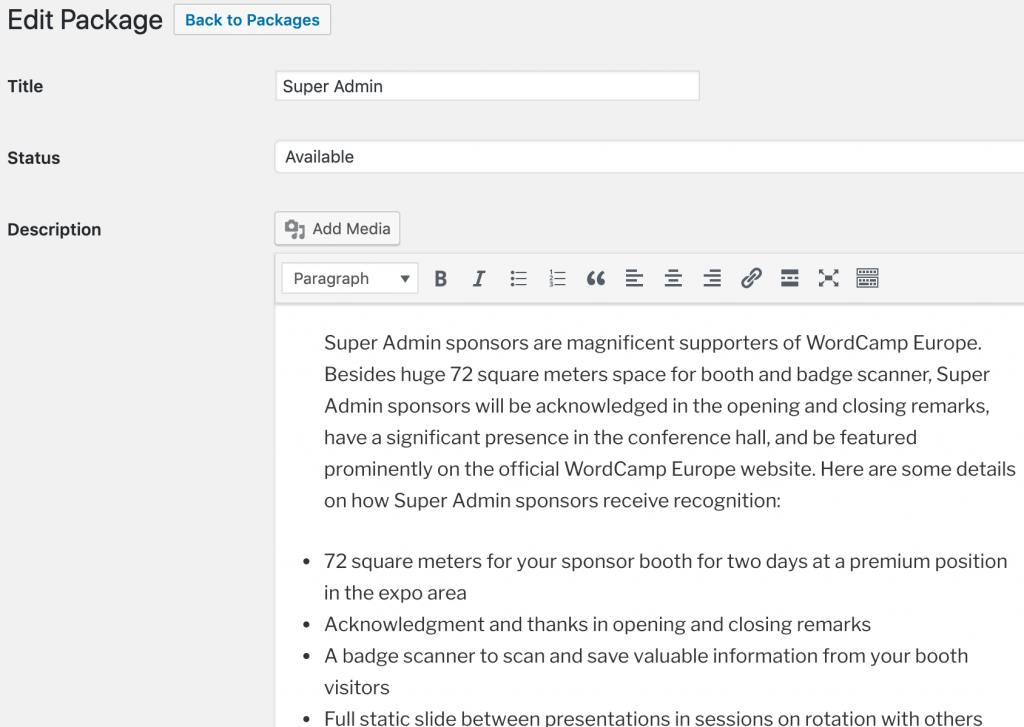Focus the Title field with Super Admin
The width and height of the screenshot is (1024, 727).
coord(487,86)
